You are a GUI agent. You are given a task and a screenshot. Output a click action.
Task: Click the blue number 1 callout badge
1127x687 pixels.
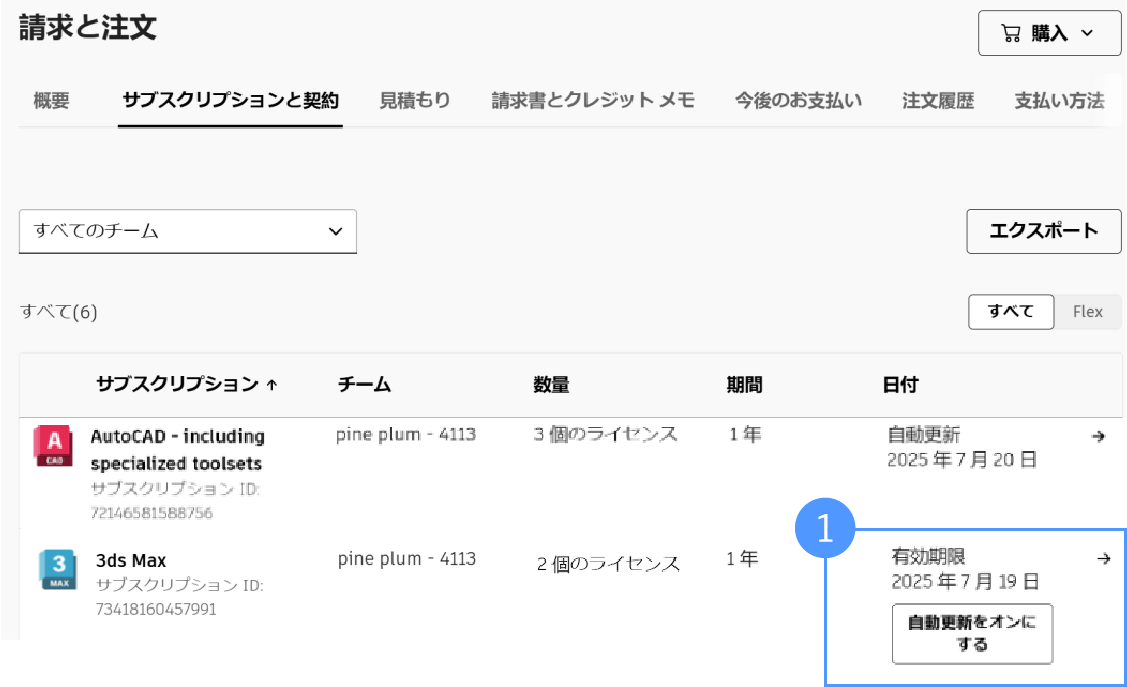[825, 529]
